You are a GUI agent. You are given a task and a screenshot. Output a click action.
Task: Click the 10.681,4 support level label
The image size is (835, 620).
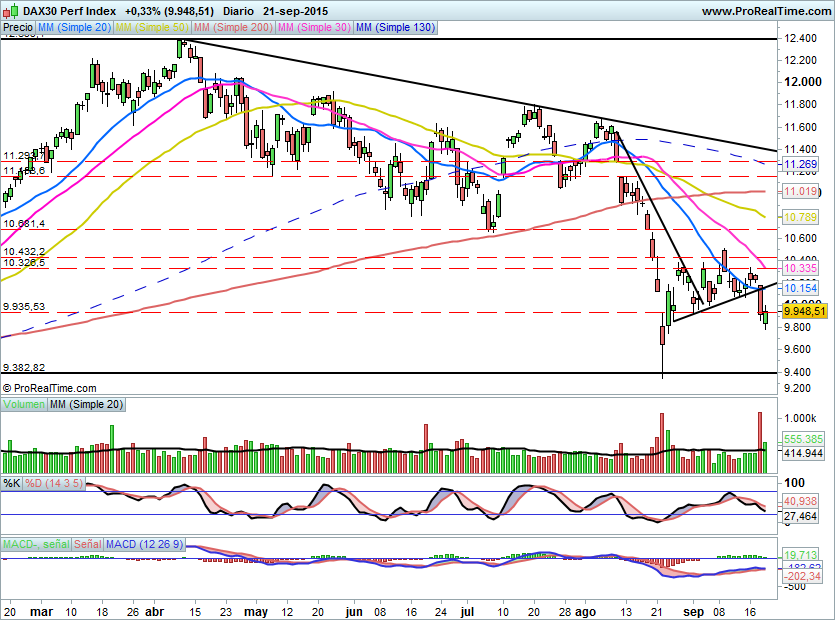click(x=24, y=224)
